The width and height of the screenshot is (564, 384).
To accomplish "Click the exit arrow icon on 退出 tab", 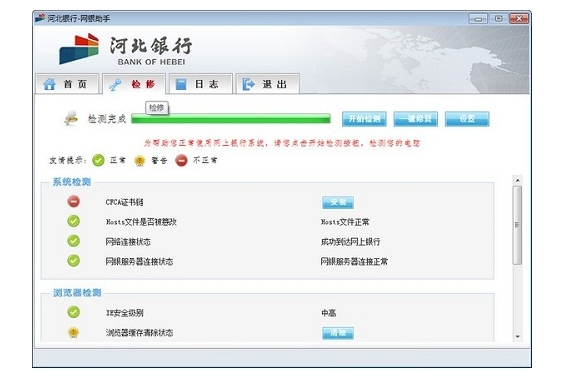I will point(249,84).
